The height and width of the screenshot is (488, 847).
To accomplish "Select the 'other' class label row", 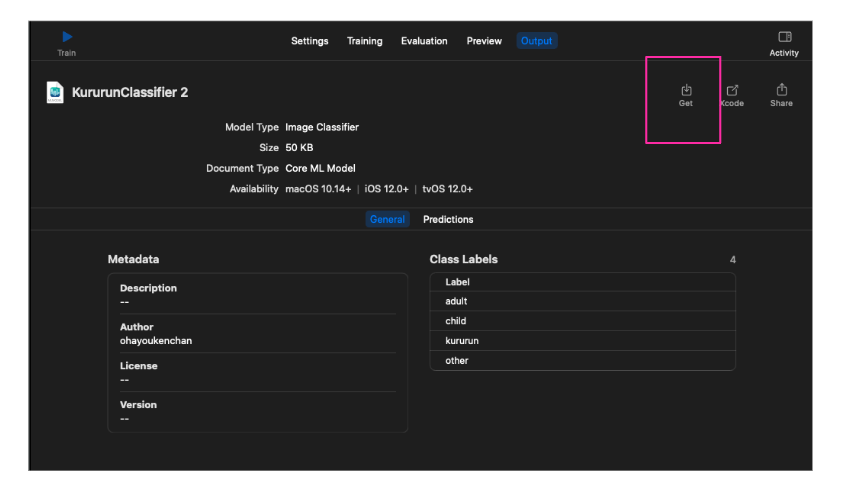I will pos(582,360).
